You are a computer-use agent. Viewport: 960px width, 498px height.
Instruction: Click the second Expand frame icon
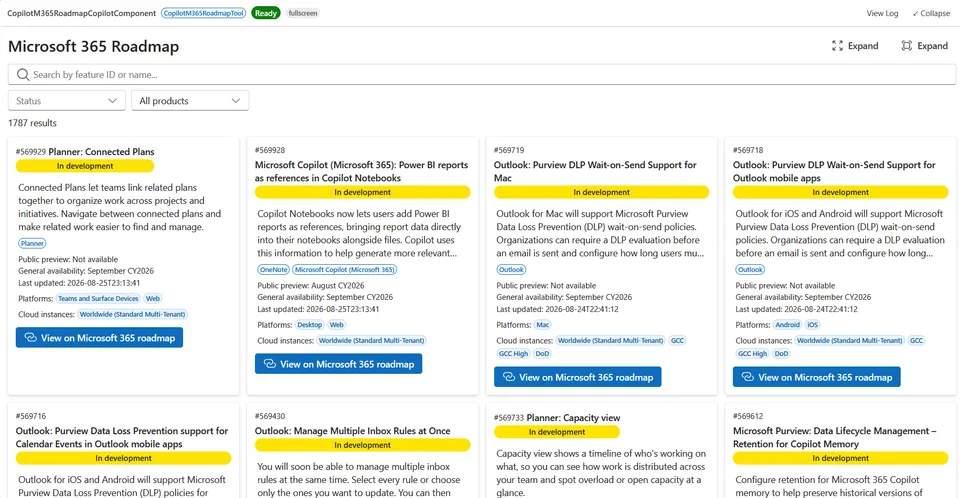coord(907,46)
